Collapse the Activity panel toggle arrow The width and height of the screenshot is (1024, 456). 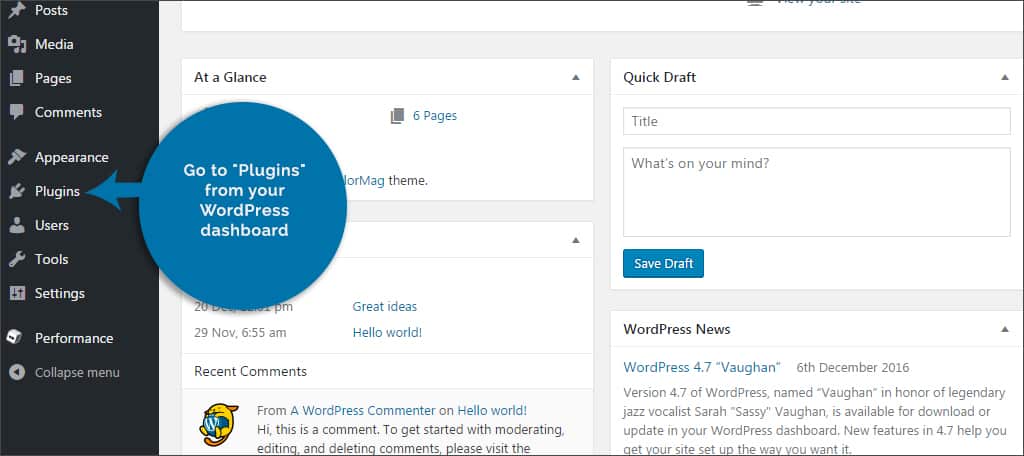575,240
